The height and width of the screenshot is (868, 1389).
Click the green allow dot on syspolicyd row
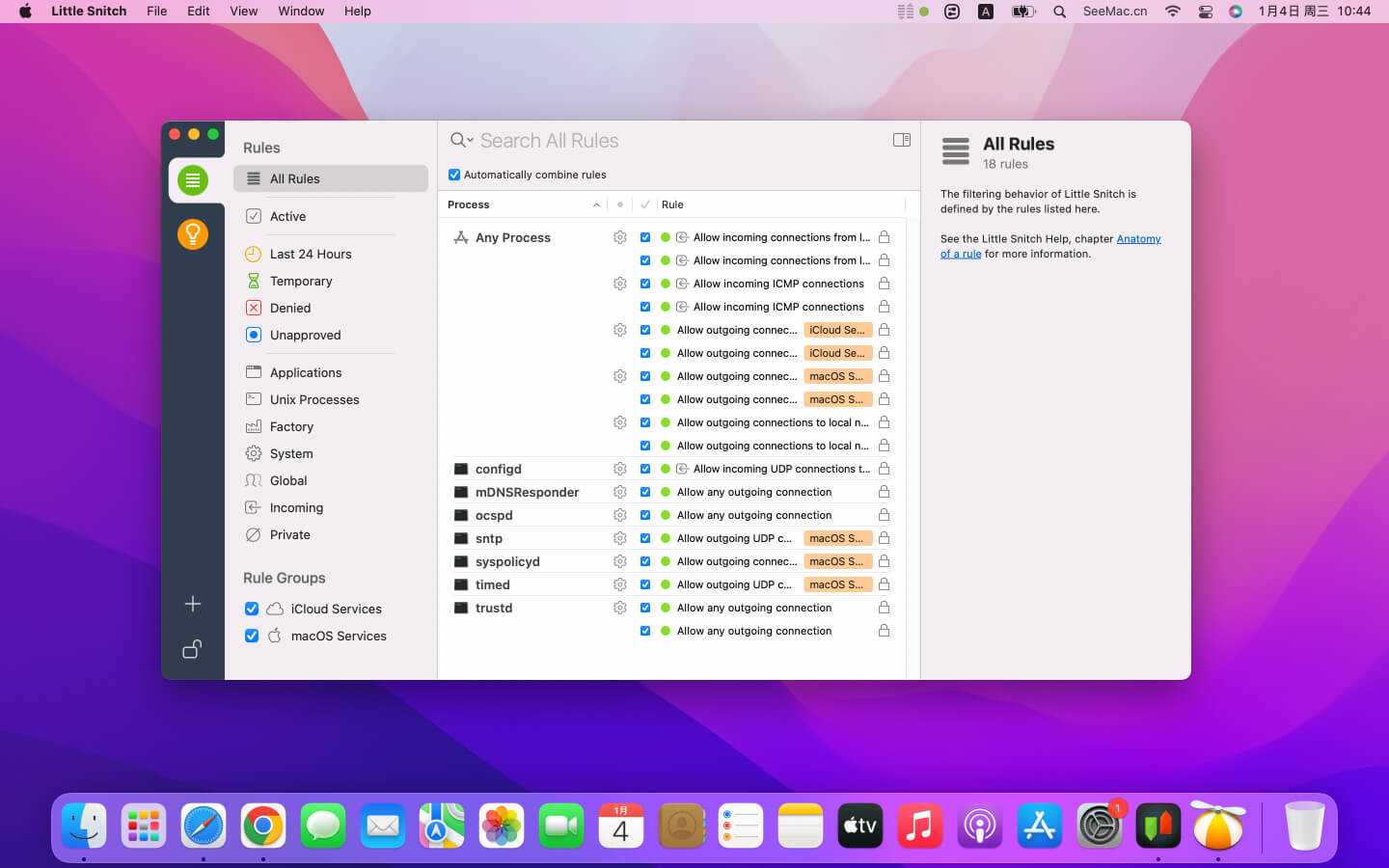[666, 561]
